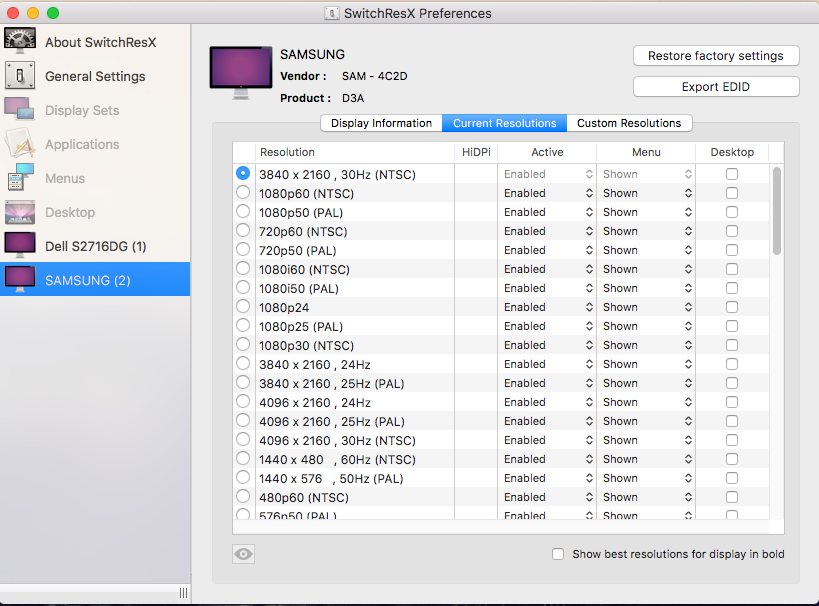Select the 4096 x 2160, 30Hz (NTSC) radio
The width and height of the screenshot is (819, 606).
[x=243, y=439]
